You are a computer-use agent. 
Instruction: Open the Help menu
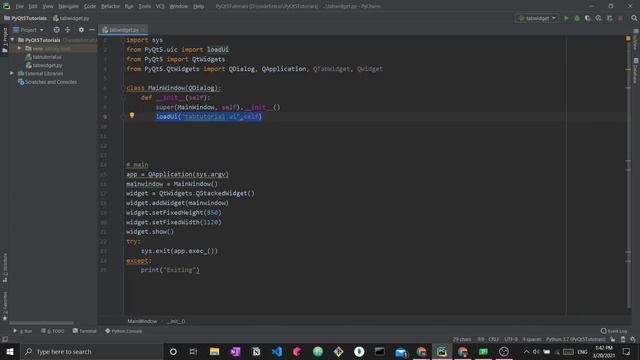(198, 7)
